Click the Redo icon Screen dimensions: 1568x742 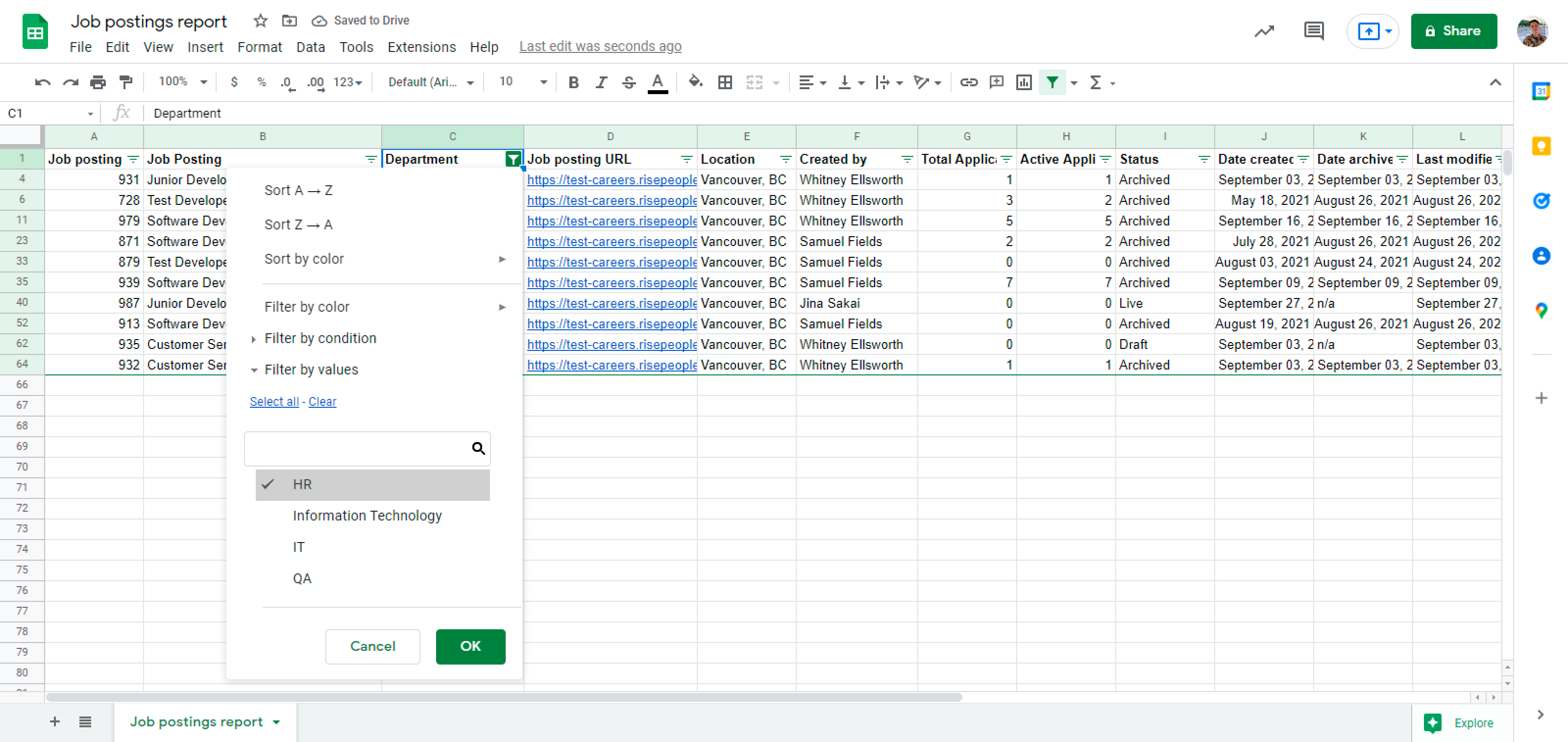[x=71, y=82]
